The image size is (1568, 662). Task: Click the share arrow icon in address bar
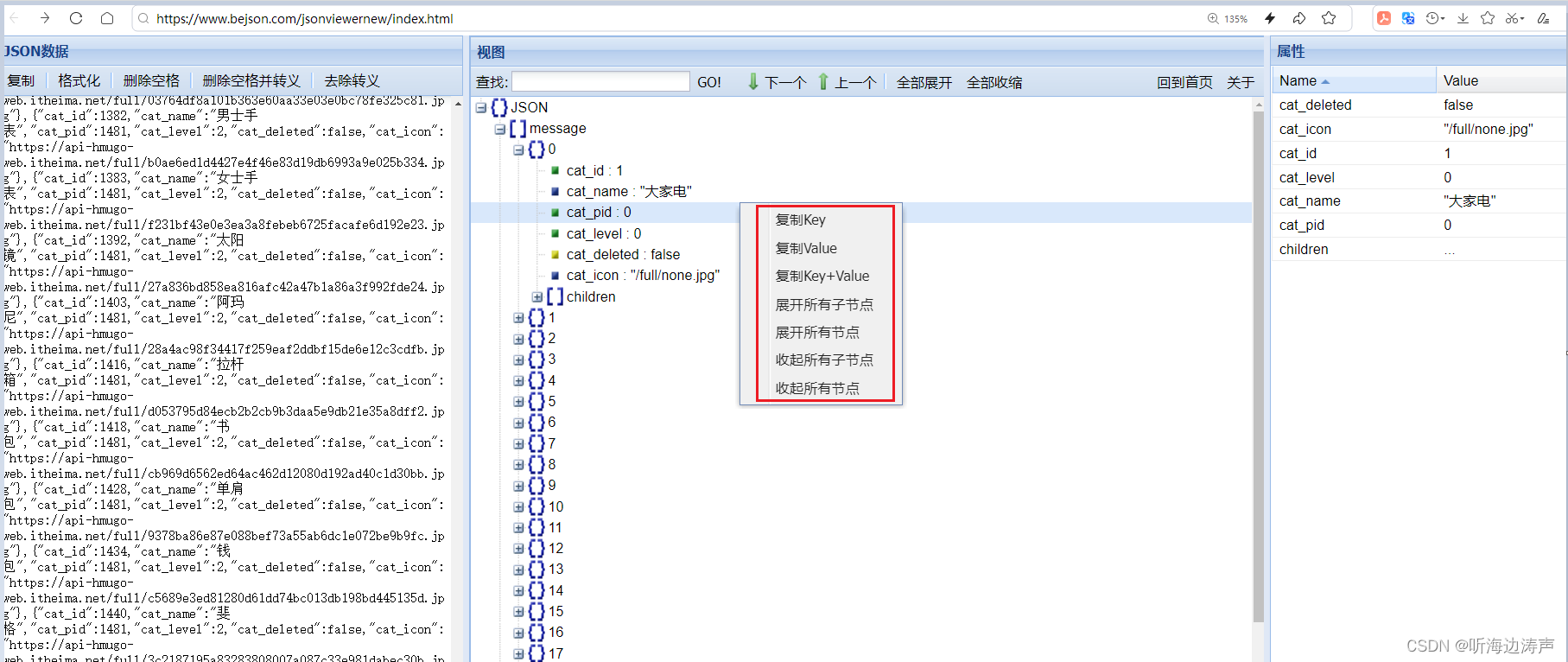(x=1299, y=18)
